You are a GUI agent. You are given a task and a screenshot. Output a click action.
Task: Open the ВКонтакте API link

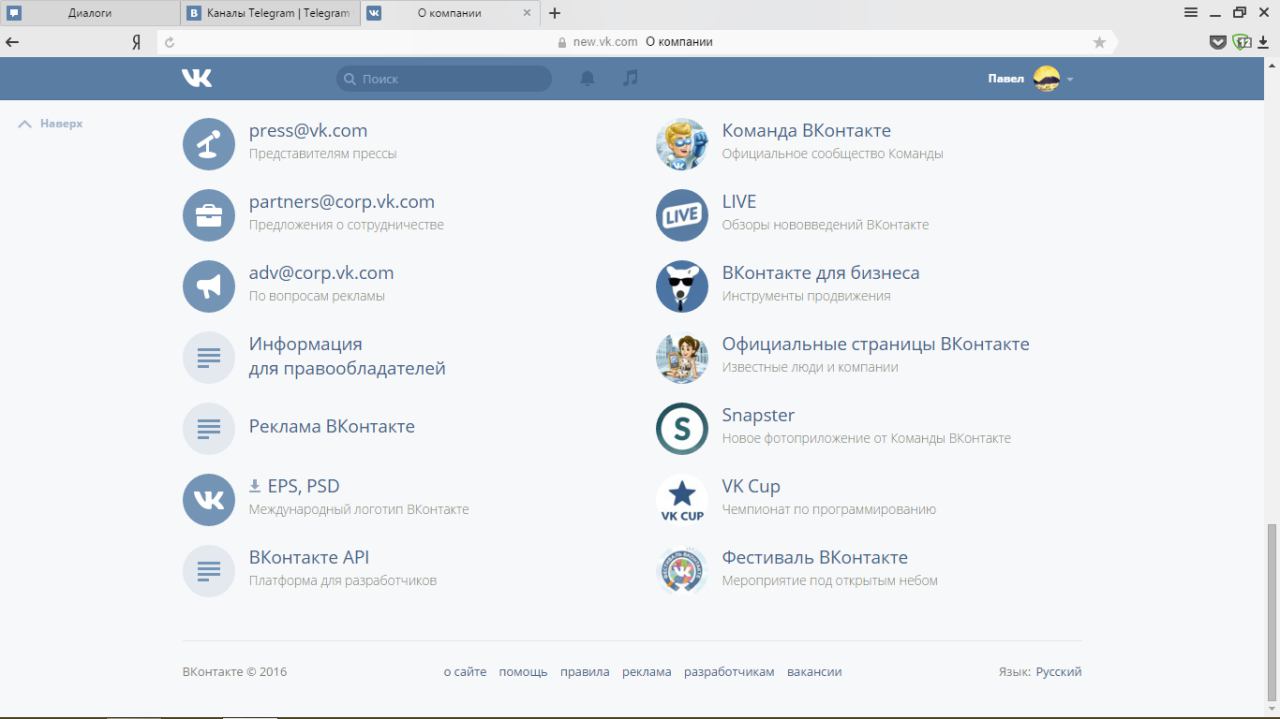coord(309,557)
